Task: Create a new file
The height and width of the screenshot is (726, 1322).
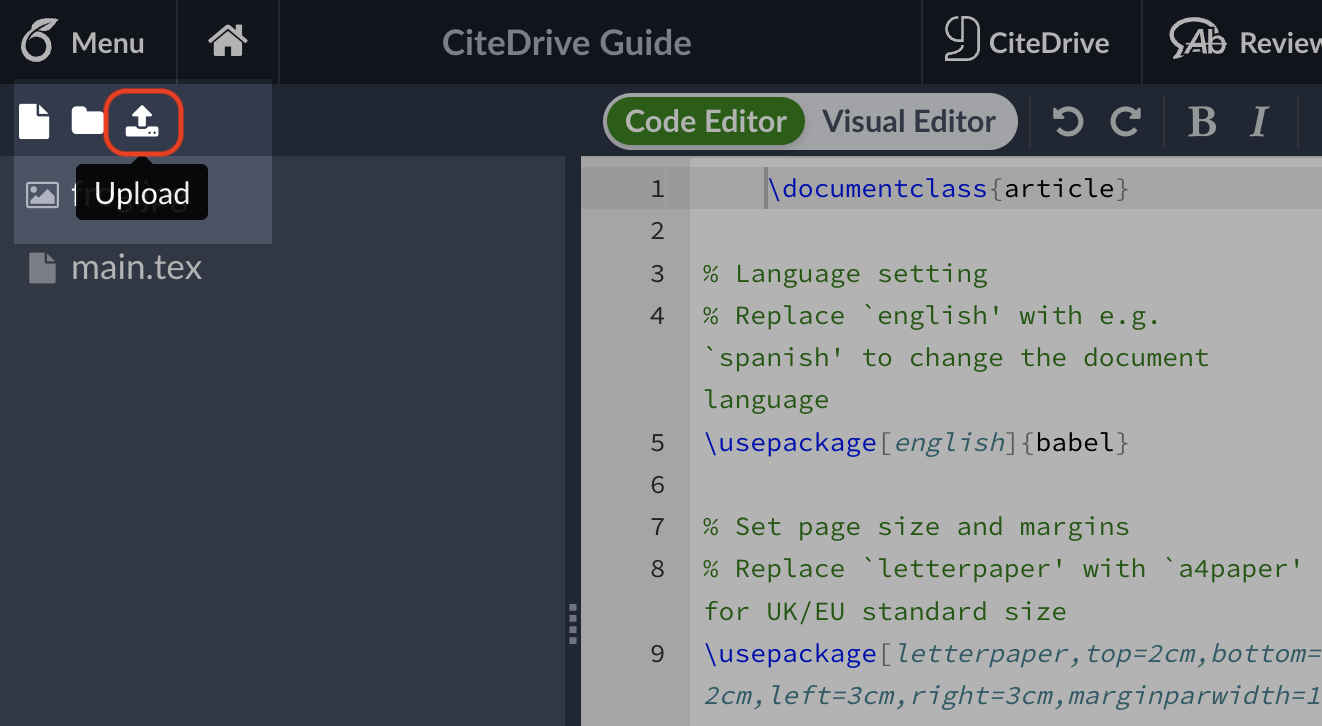Action: [x=34, y=122]
